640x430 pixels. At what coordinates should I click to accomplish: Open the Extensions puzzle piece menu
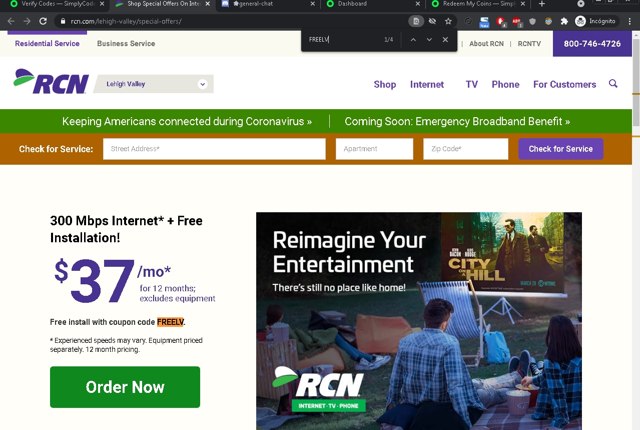(564, 21)
